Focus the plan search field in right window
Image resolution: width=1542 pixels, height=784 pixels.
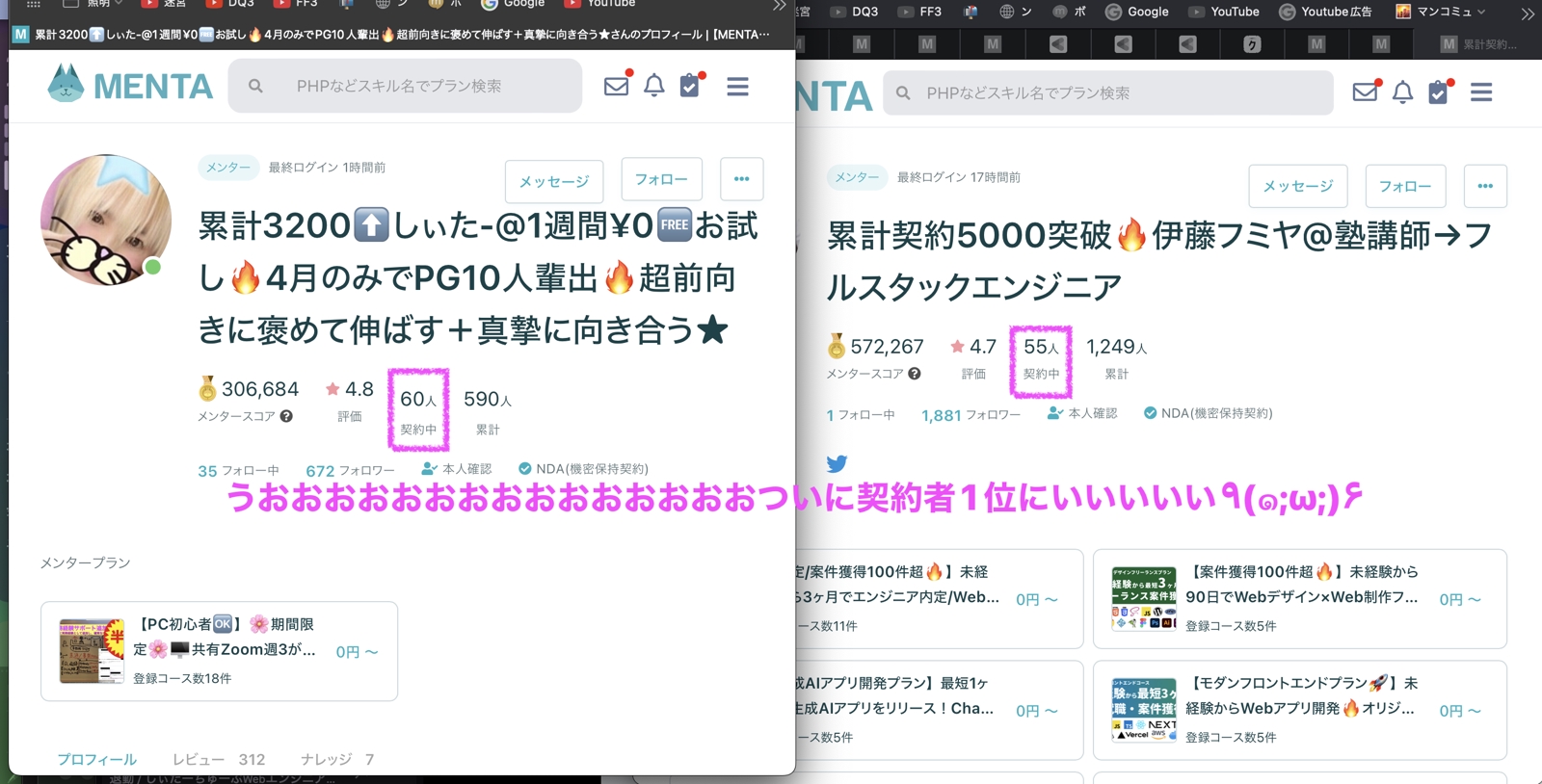(1108, 92)
